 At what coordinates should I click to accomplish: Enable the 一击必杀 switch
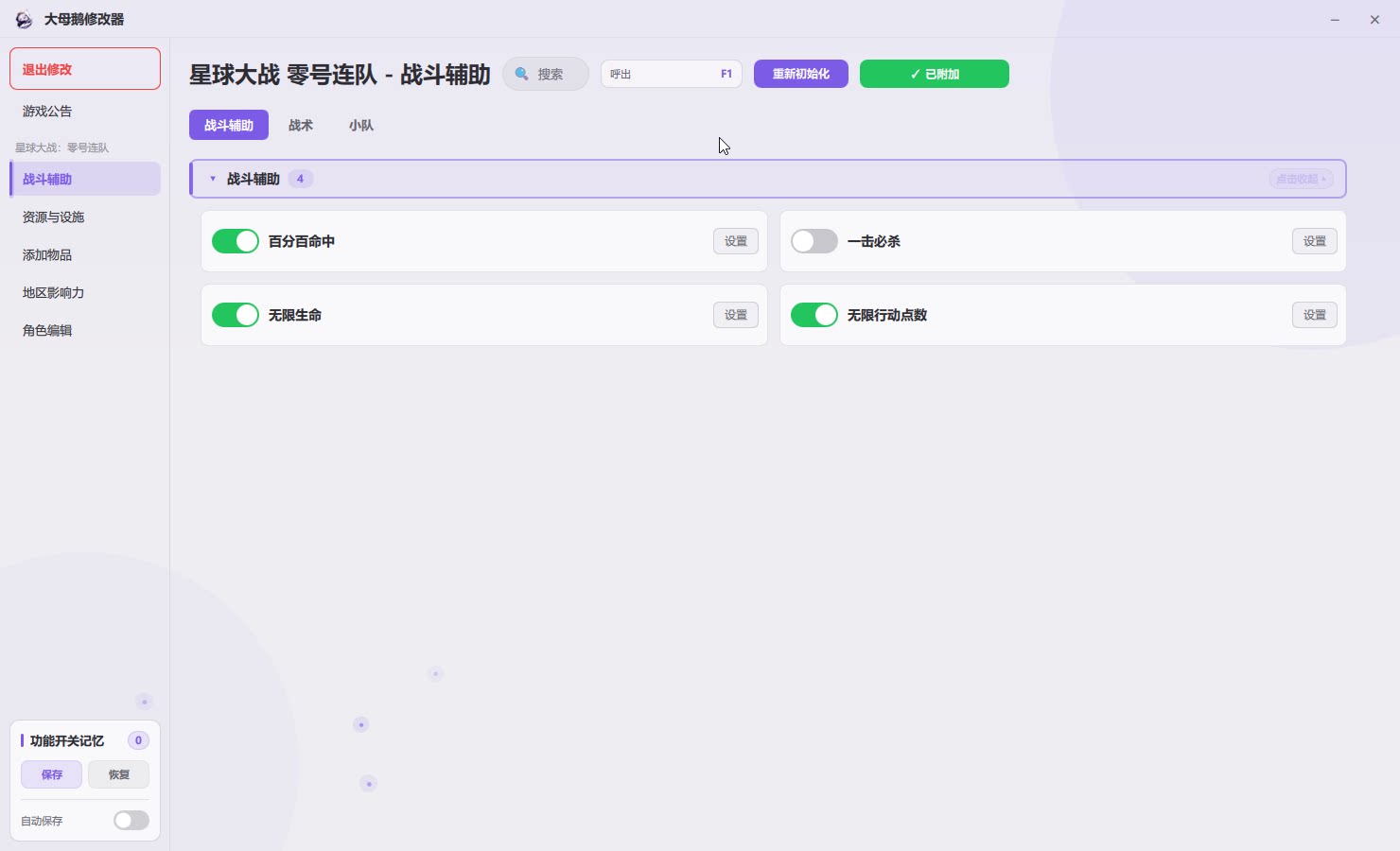(x=814, y=241)
